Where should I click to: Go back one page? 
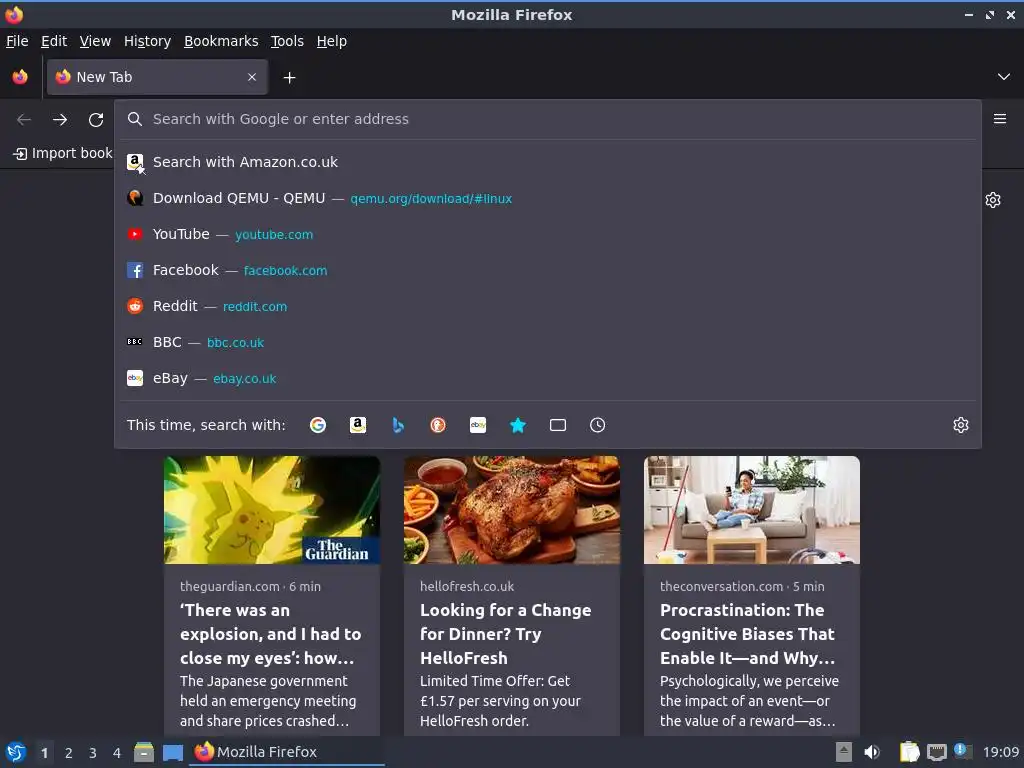coord(24,120)
